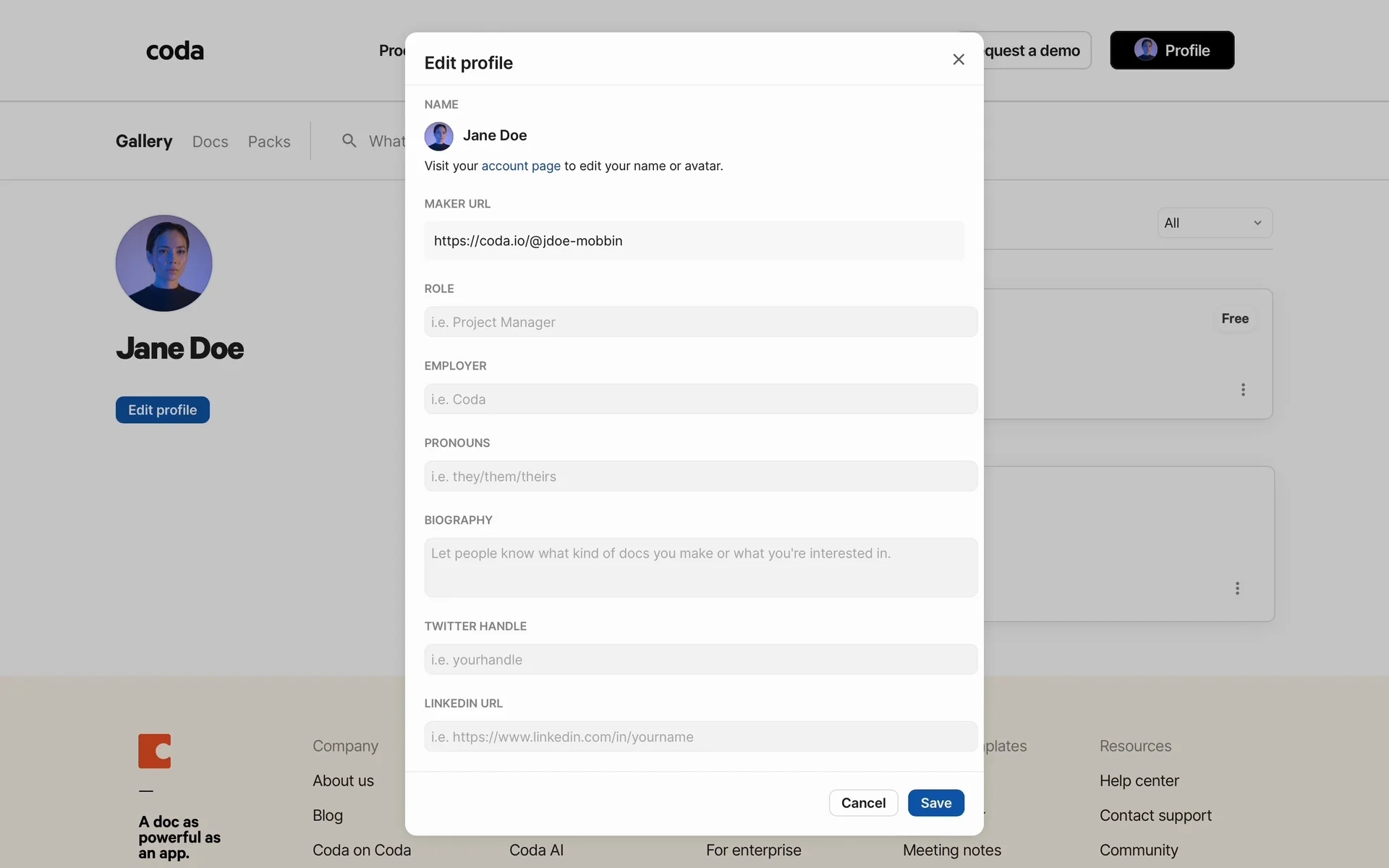The width and height of the screenshot is (1389, 868).
Task: Select the Gallery tab
Action: pyautogui.click(x=144, y=141)
